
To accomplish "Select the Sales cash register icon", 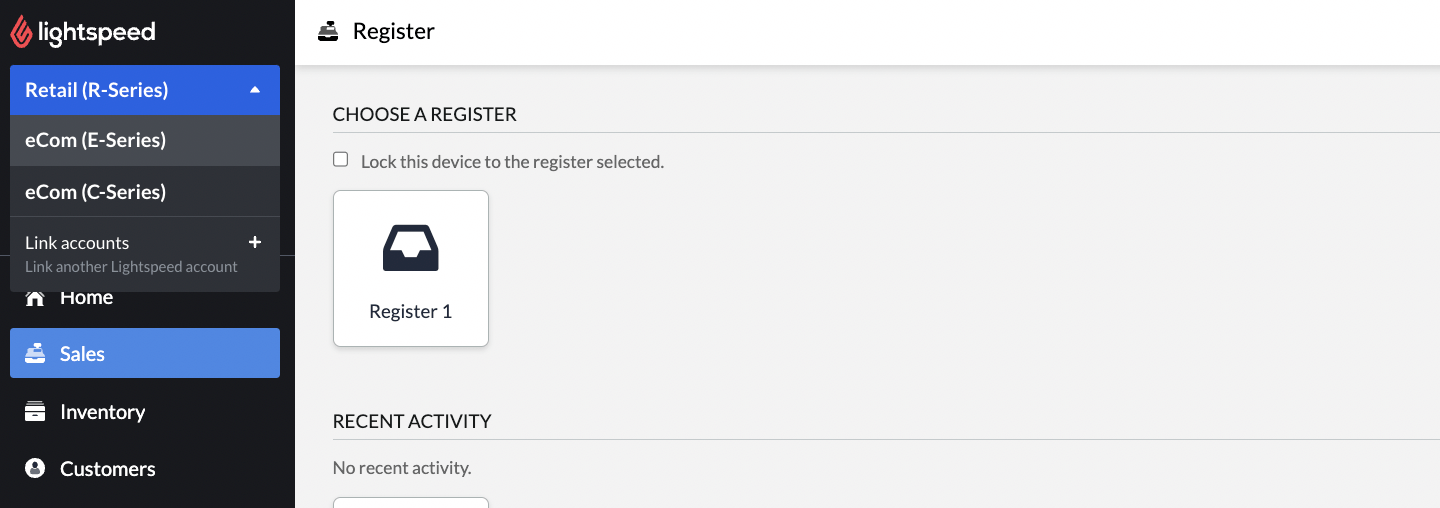I will (35, 354).
